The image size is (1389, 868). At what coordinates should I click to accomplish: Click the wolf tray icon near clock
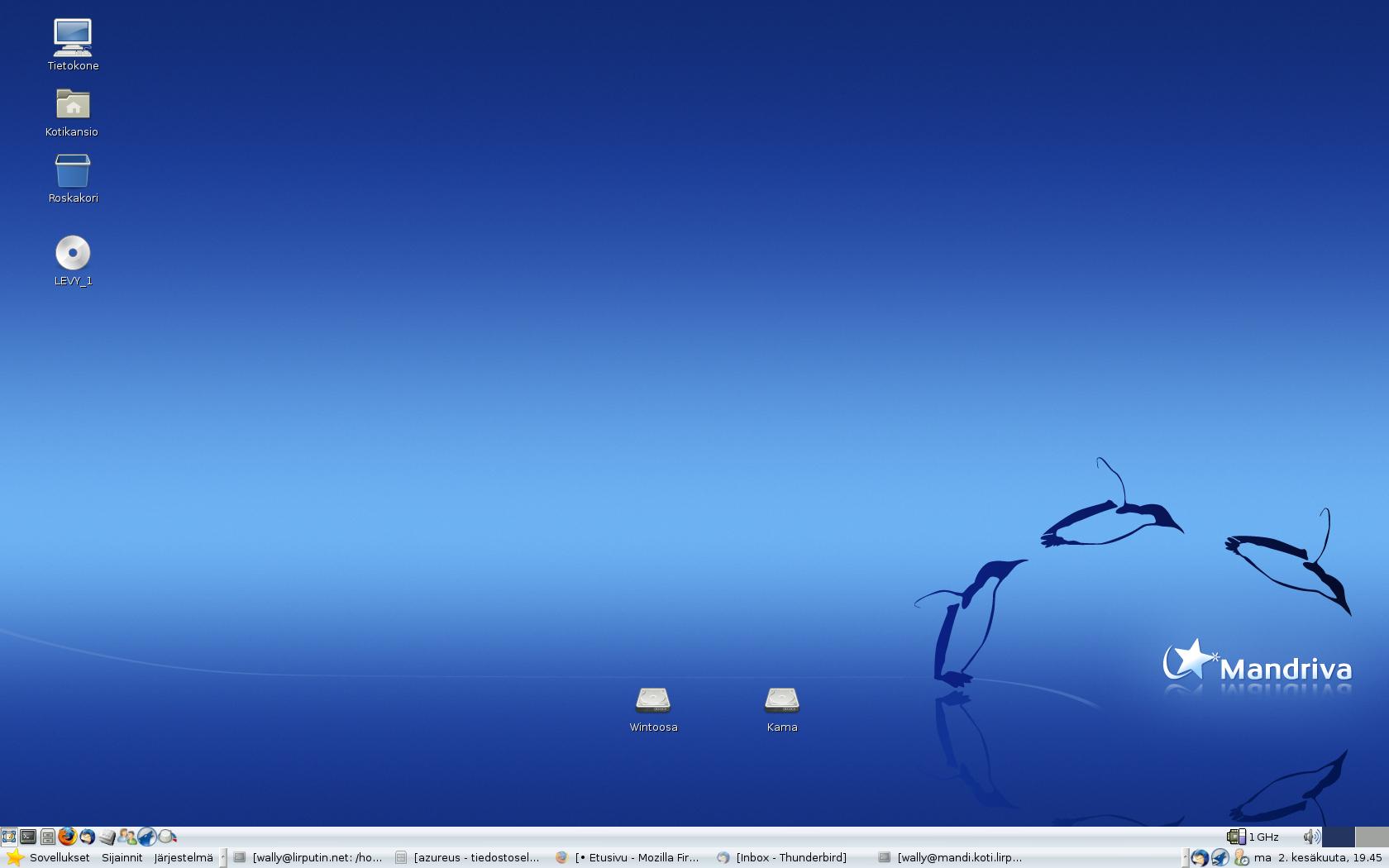1220,858
